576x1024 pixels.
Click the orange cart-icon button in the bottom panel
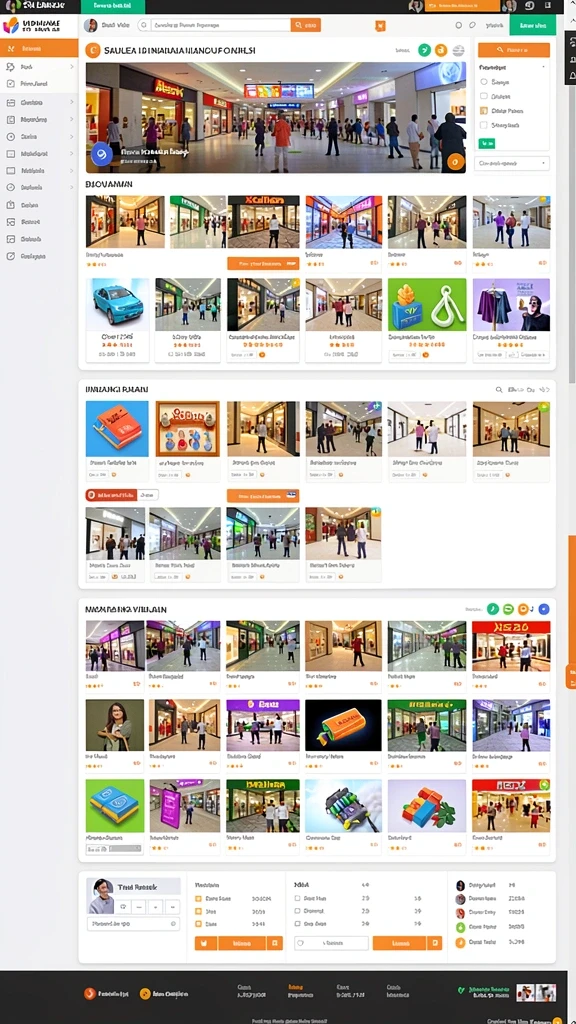tap(206, 943)
